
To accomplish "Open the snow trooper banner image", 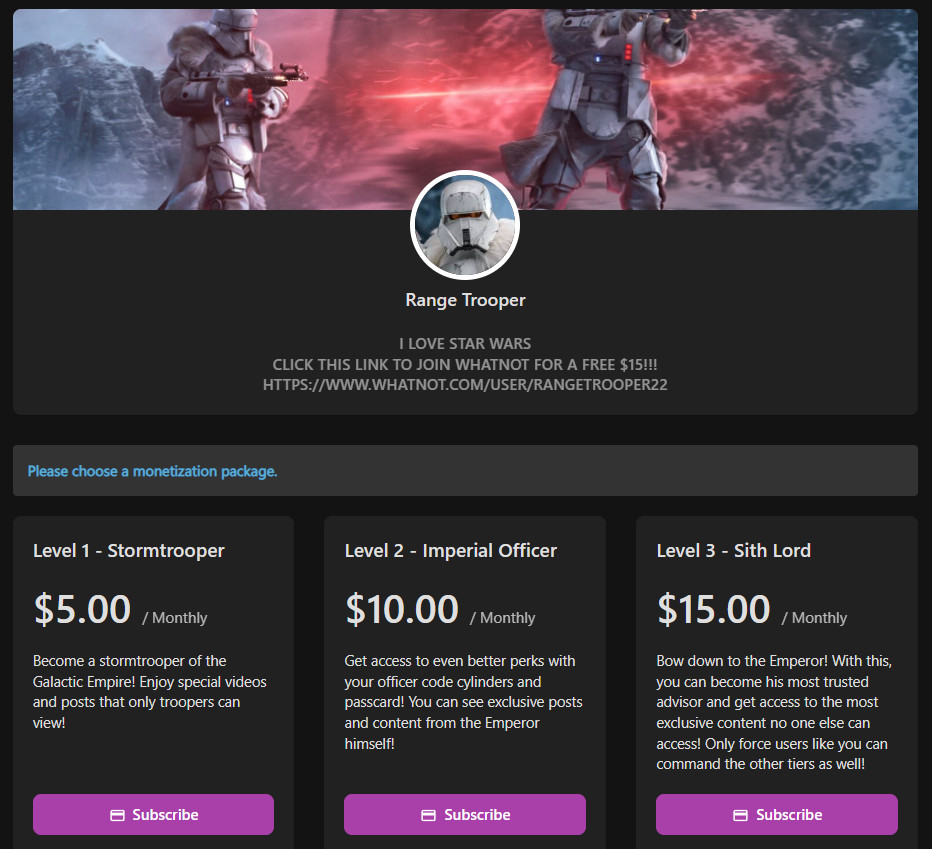I will point(465,109).
